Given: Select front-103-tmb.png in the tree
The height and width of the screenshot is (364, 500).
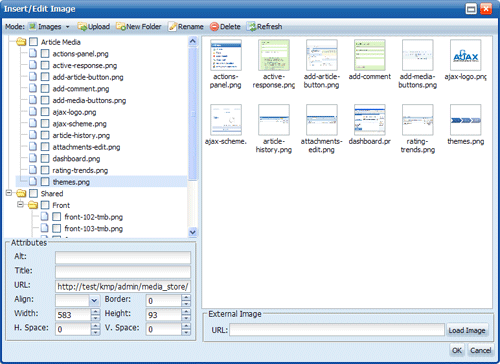Looking at the screenshot, I should (x=94, y=229).
